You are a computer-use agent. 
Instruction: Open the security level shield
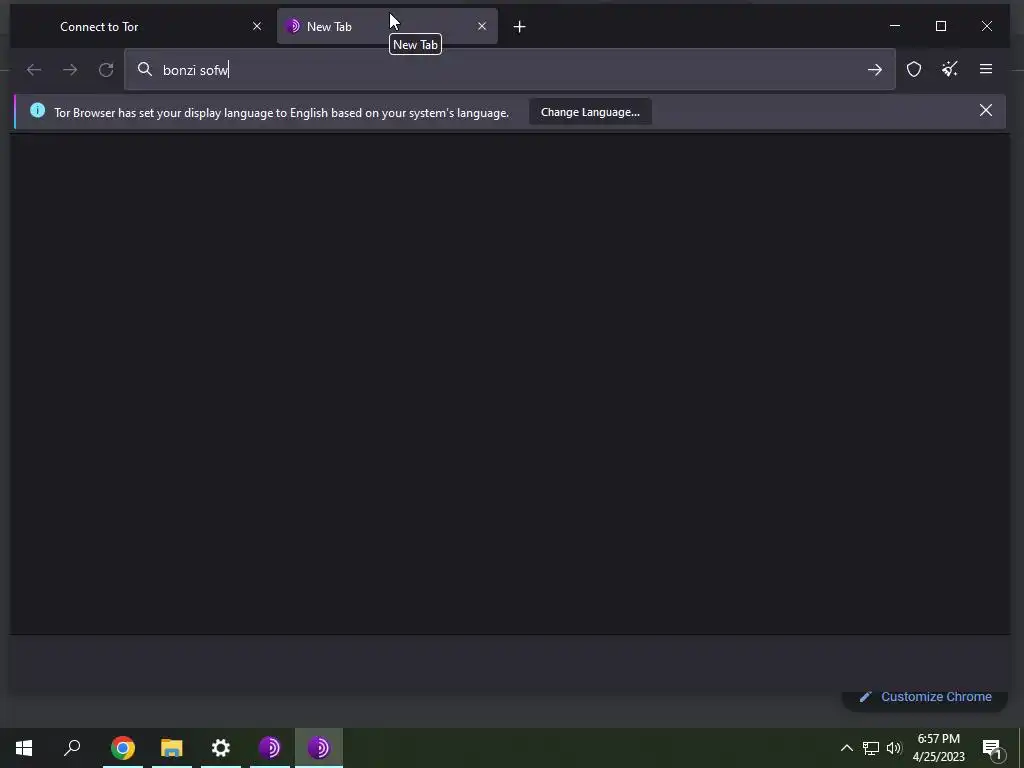click(914, 69)
